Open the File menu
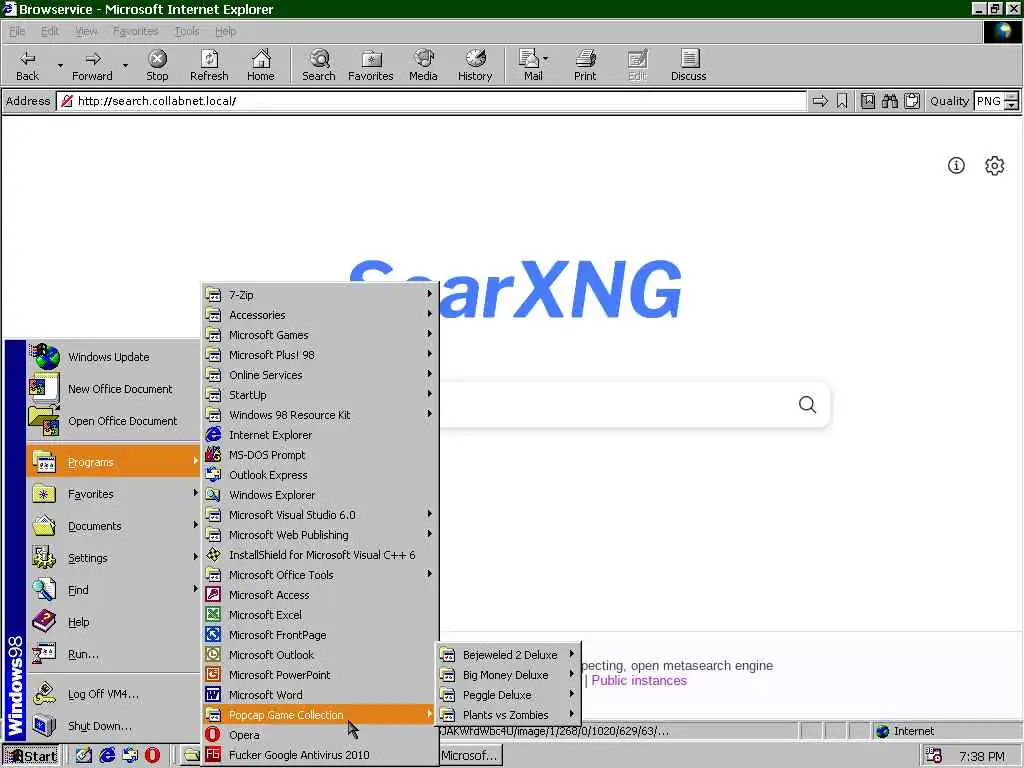Screen dimensions: 1024x768 point(17,31)
